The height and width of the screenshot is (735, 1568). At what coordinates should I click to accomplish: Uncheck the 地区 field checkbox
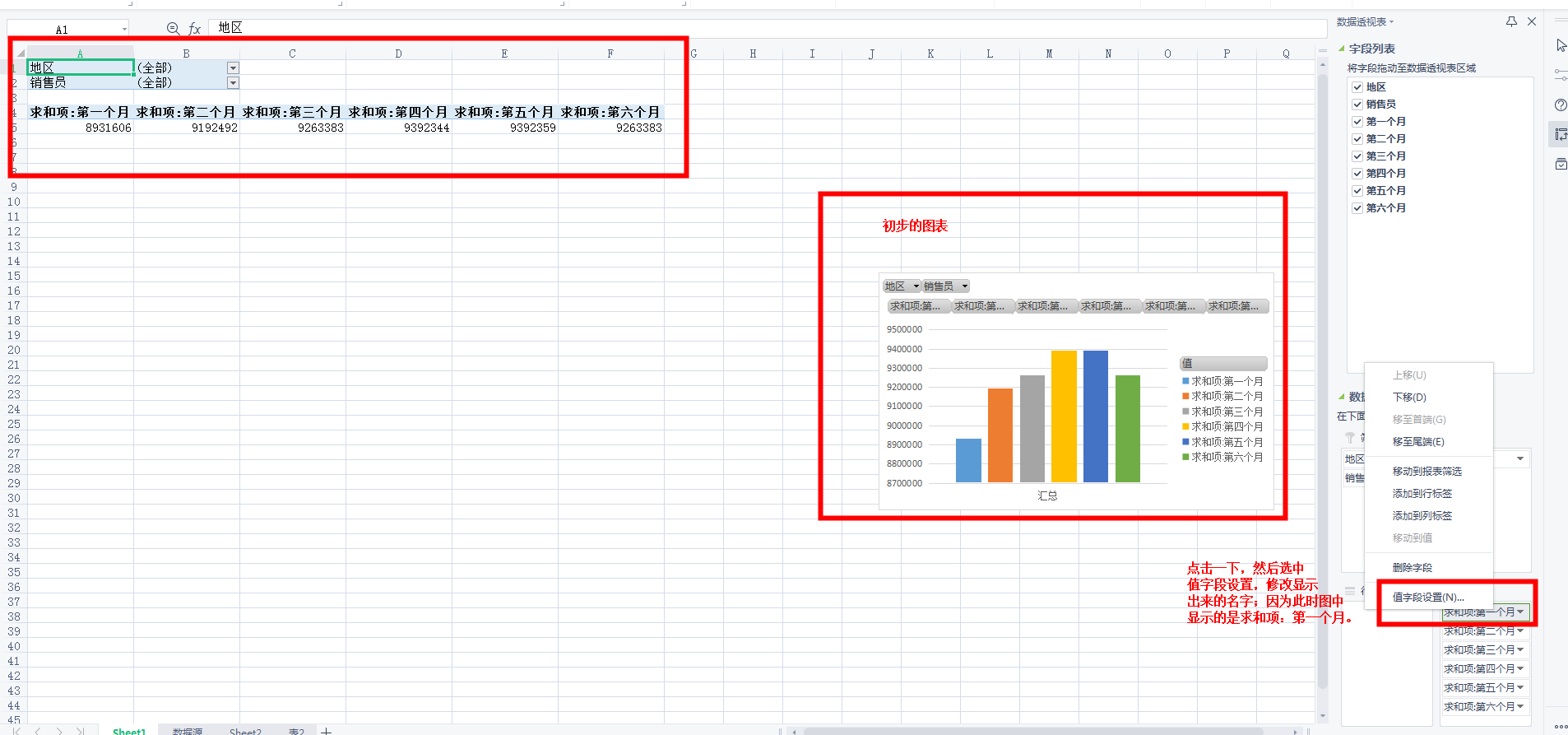point(1357,86)
